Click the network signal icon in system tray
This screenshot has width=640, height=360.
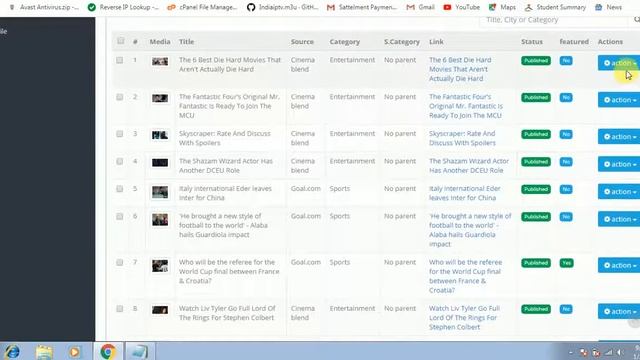click(x=609, y=353)
